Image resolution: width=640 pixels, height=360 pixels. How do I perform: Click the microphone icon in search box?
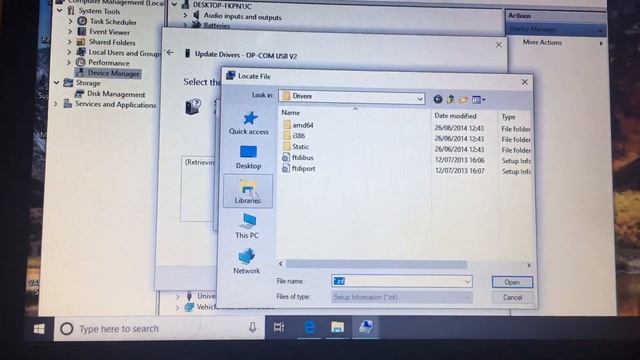point(253,327)
